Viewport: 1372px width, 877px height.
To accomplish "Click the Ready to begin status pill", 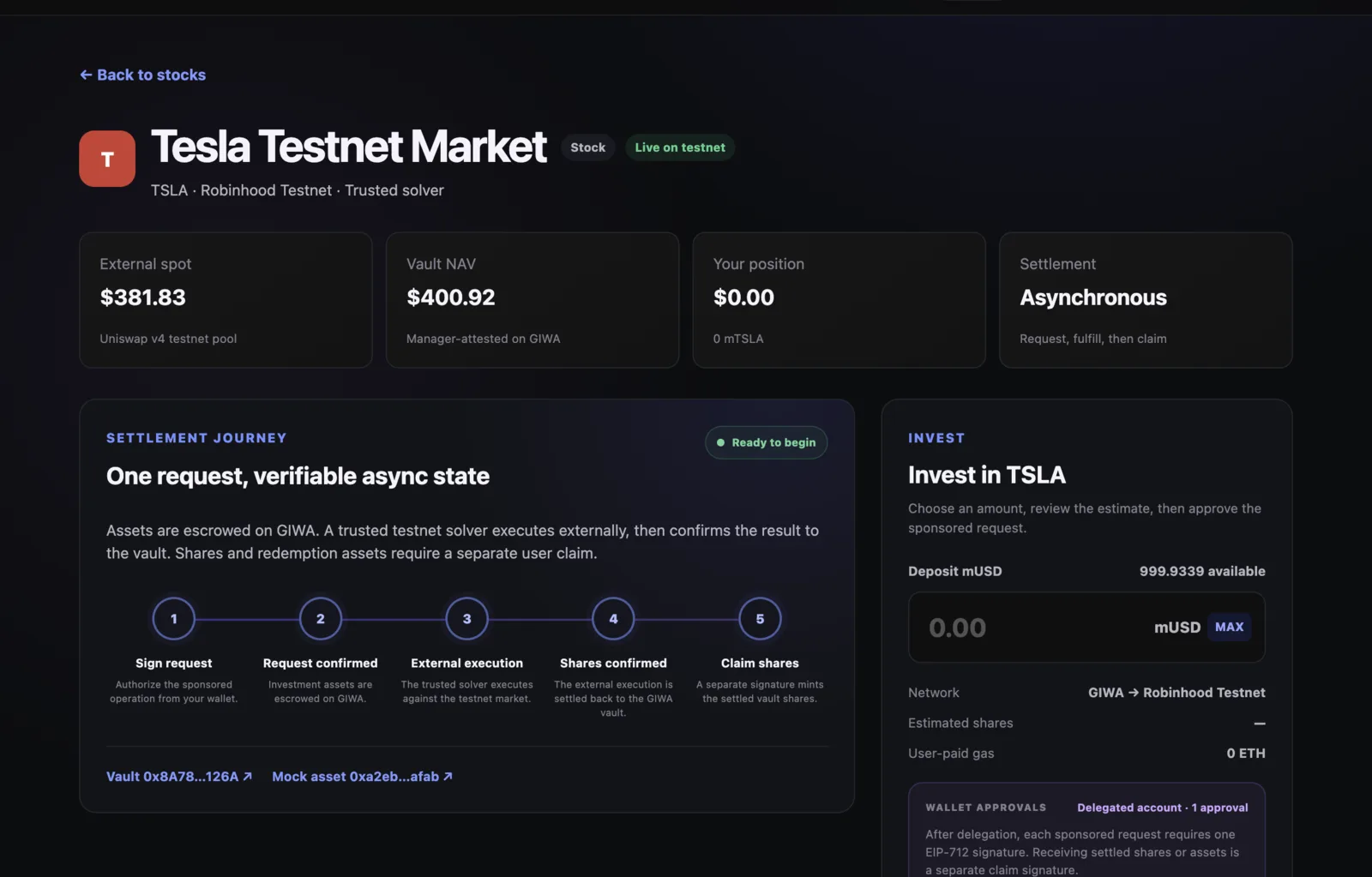I will pyautogui.click(x=766, y=442).
